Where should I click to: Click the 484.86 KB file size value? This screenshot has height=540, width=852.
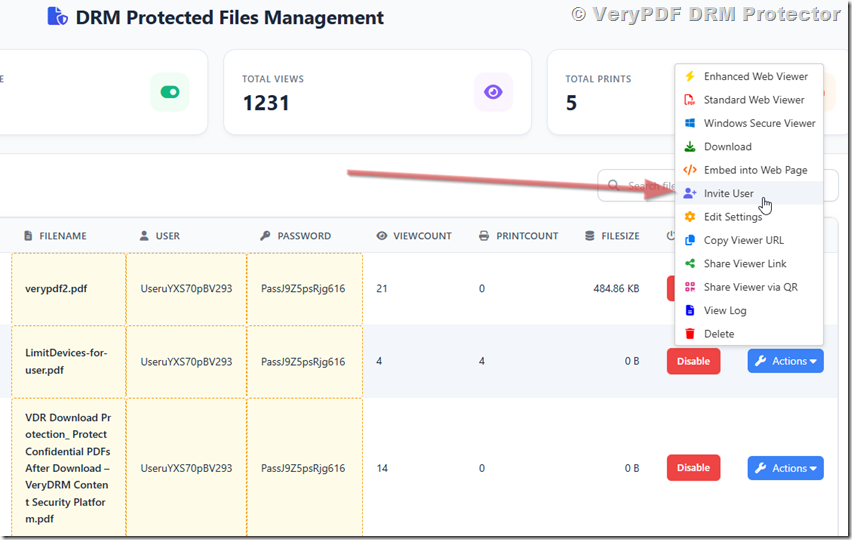click(616, 288)
